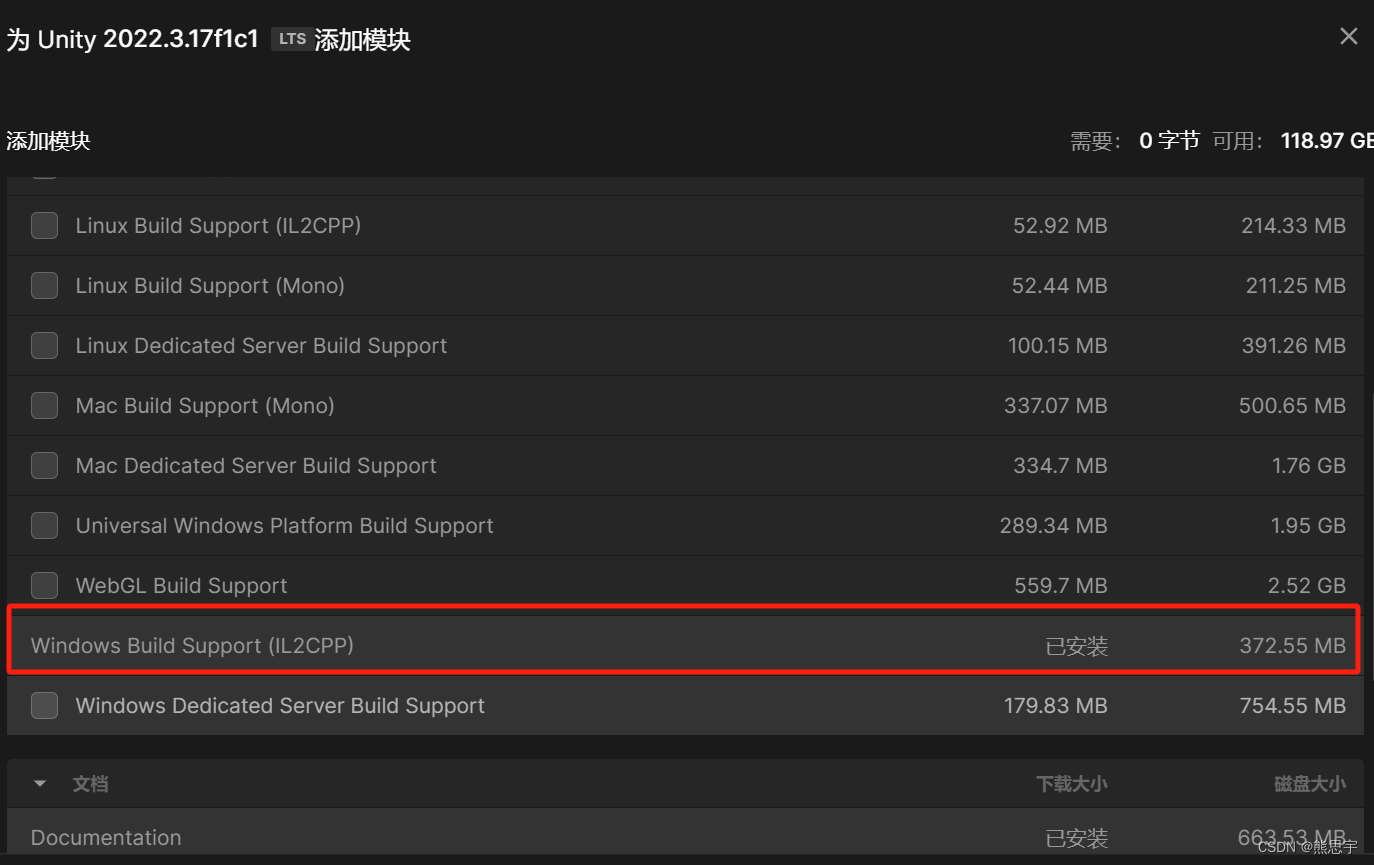This screenshot has width=1374, height=865.
Task: Click the 52.44 MB download size
Action: click(x=1060, y=286)
